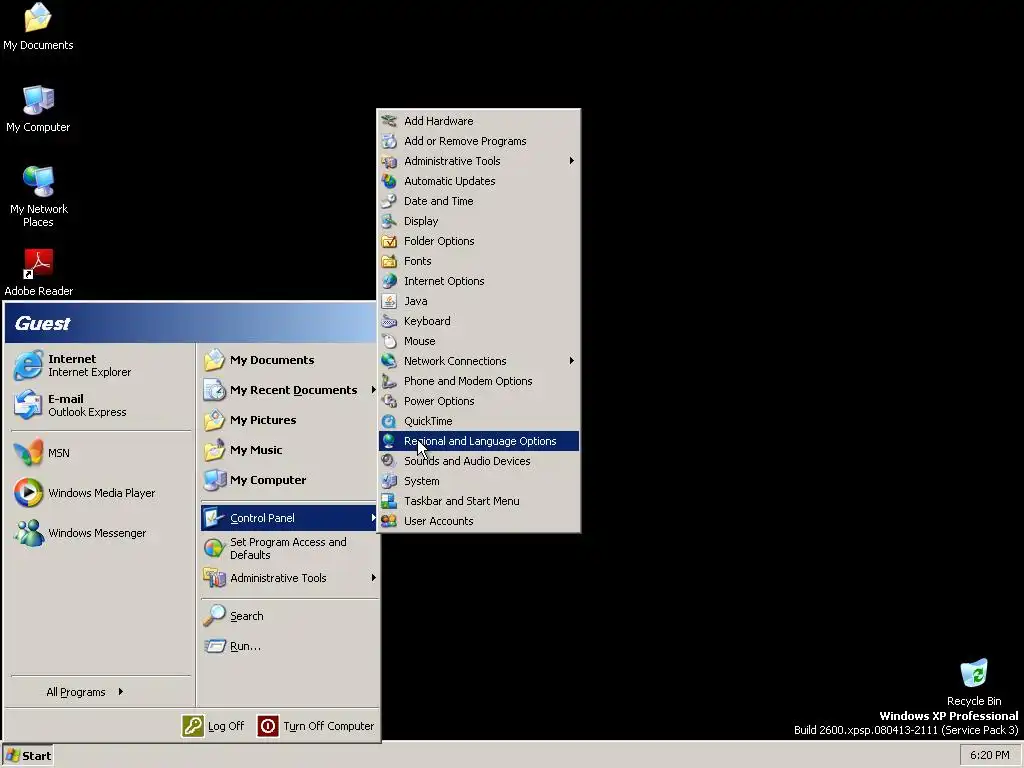Choose Phone and Modem Options
Viewport: 1024px width, 768px height.
479,381
